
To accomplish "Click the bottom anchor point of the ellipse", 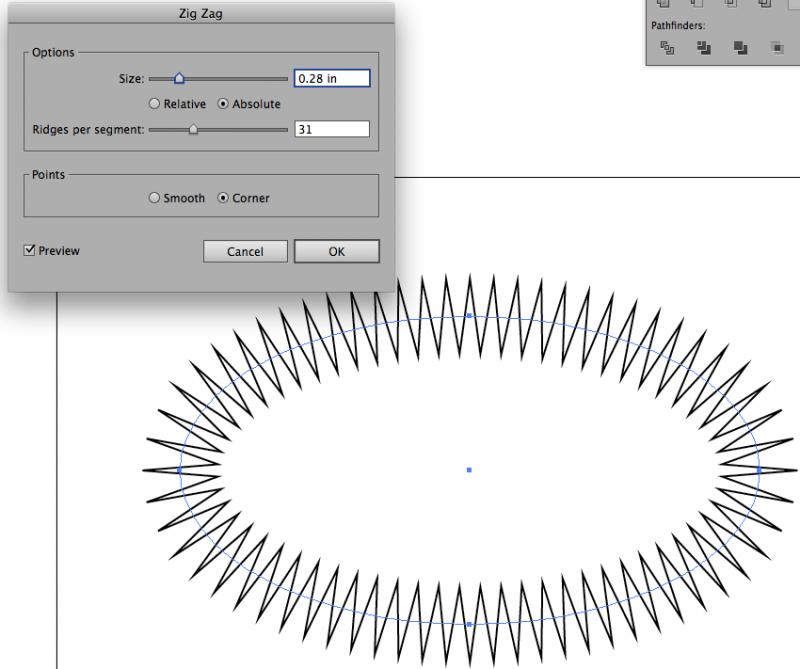I will pos(469,624).
